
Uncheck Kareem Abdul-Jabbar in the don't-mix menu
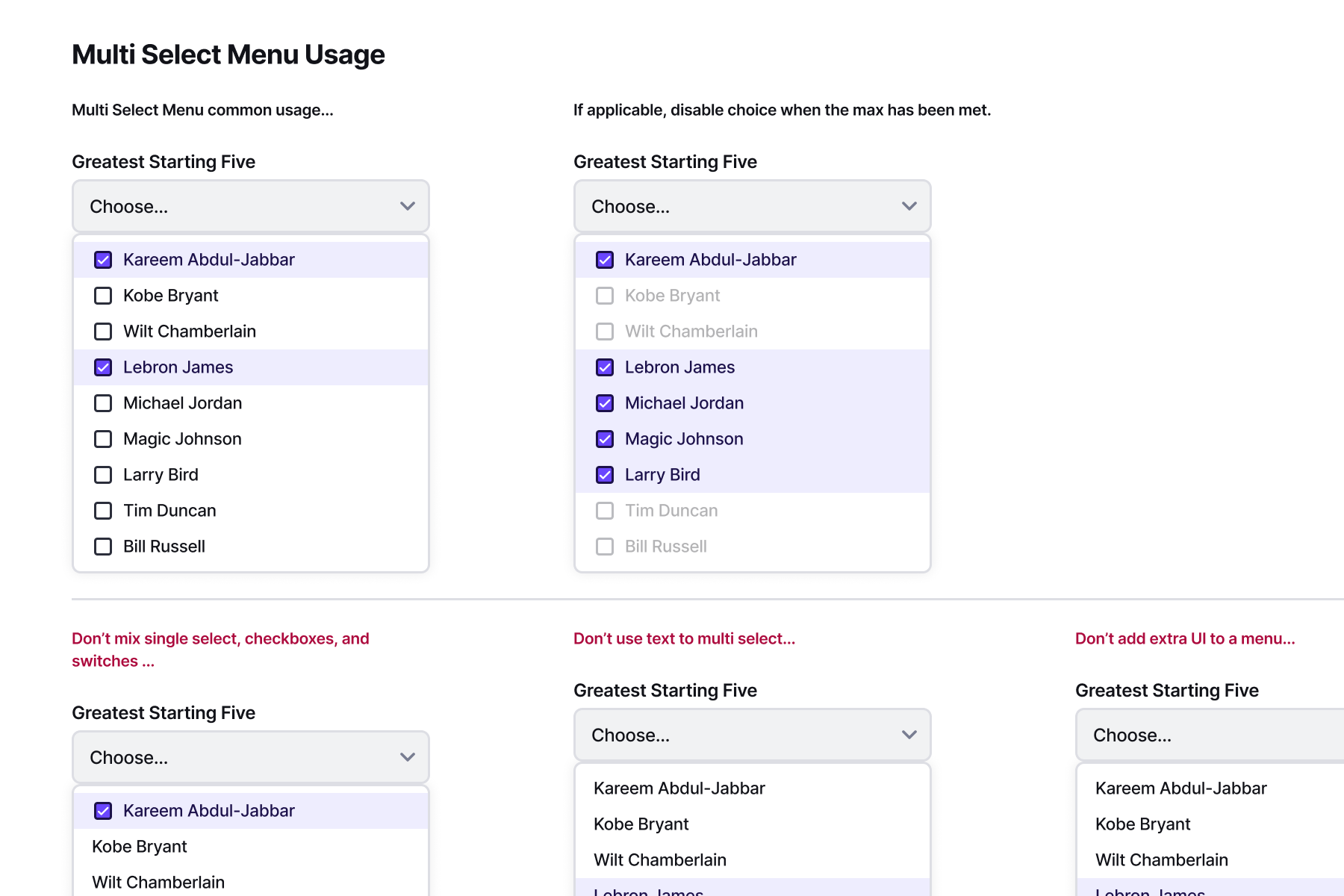click(251, 811)
